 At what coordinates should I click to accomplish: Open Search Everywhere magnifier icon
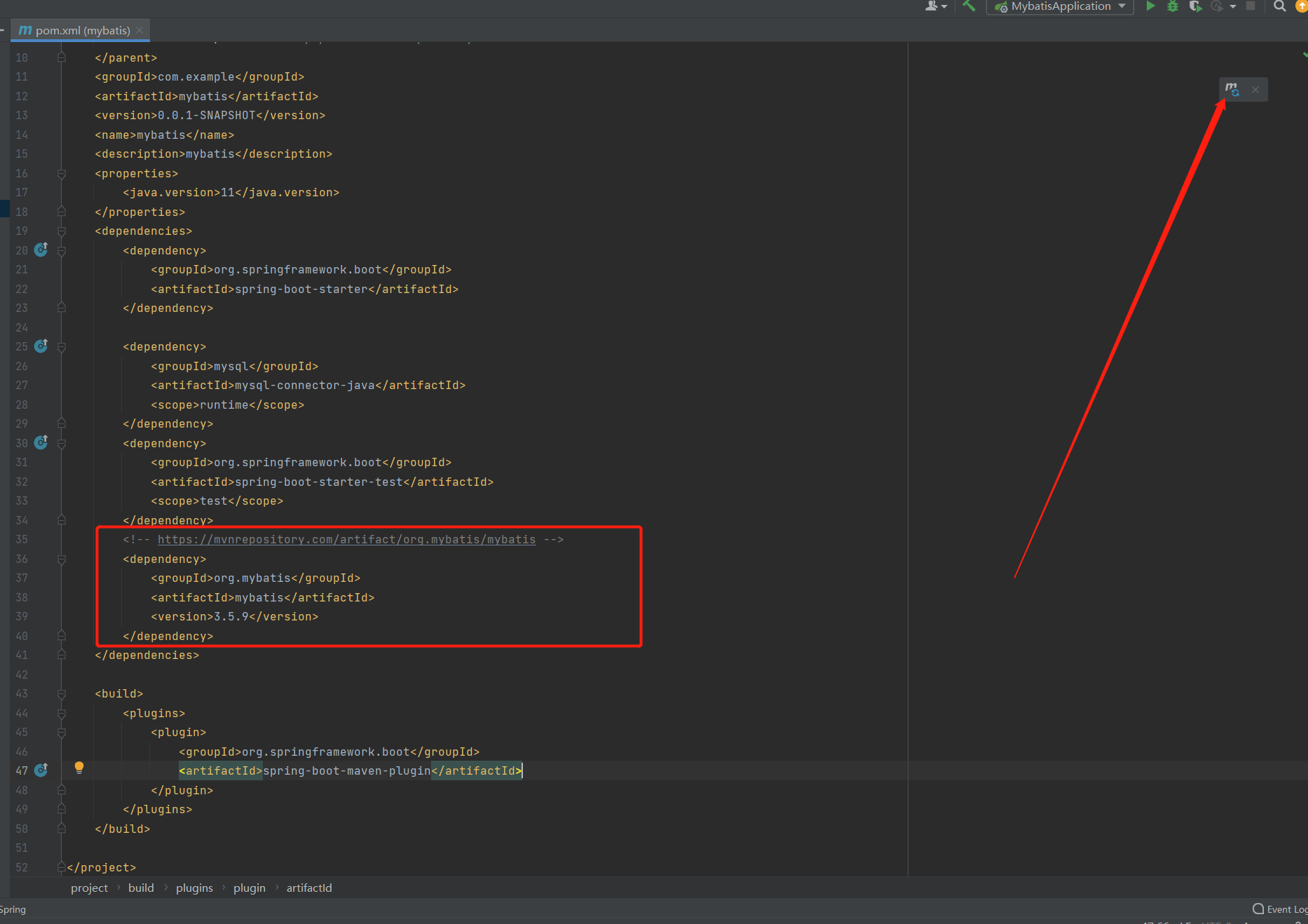tap(1279, 6)
